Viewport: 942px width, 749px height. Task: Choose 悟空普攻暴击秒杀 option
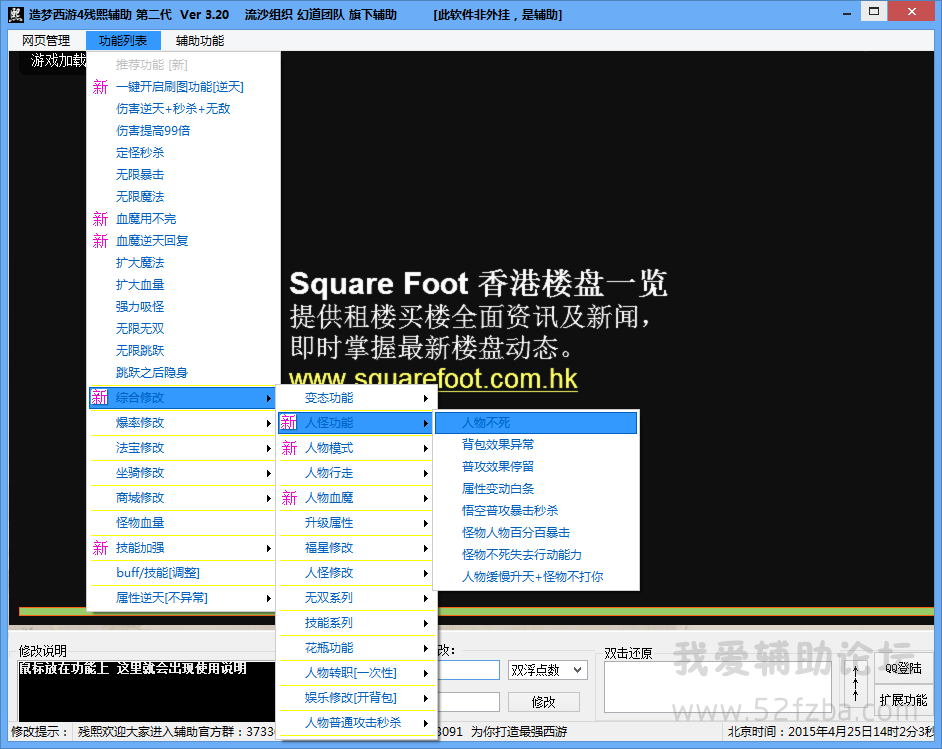(x=536, y=511)
